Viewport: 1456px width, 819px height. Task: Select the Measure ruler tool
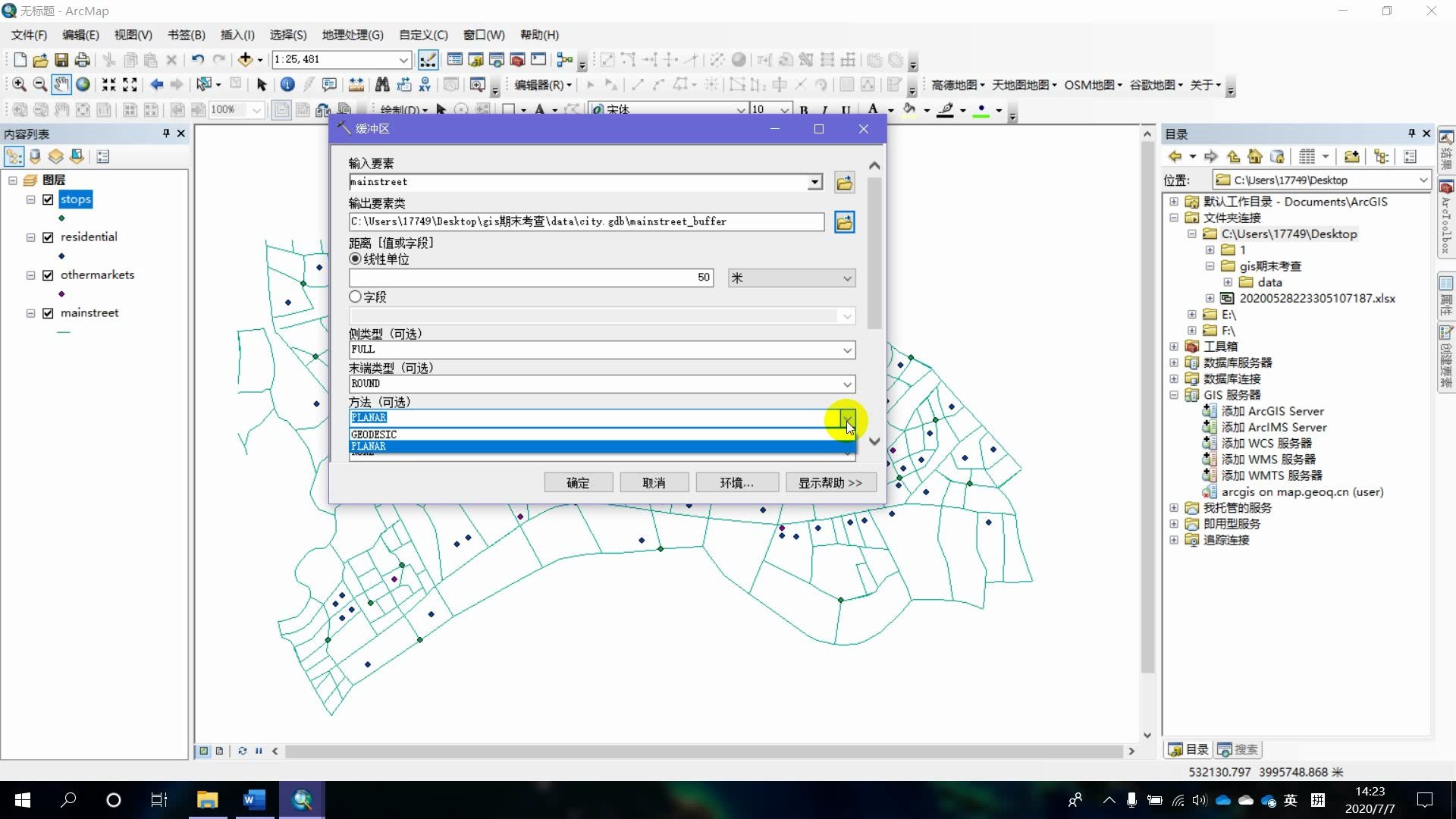[x=356, y=84]
